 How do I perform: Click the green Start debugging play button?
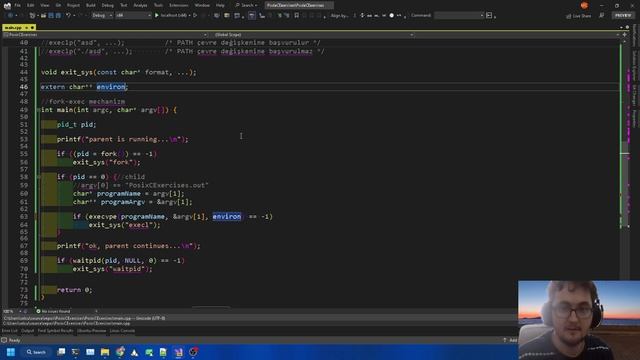[x=157, y=16]
